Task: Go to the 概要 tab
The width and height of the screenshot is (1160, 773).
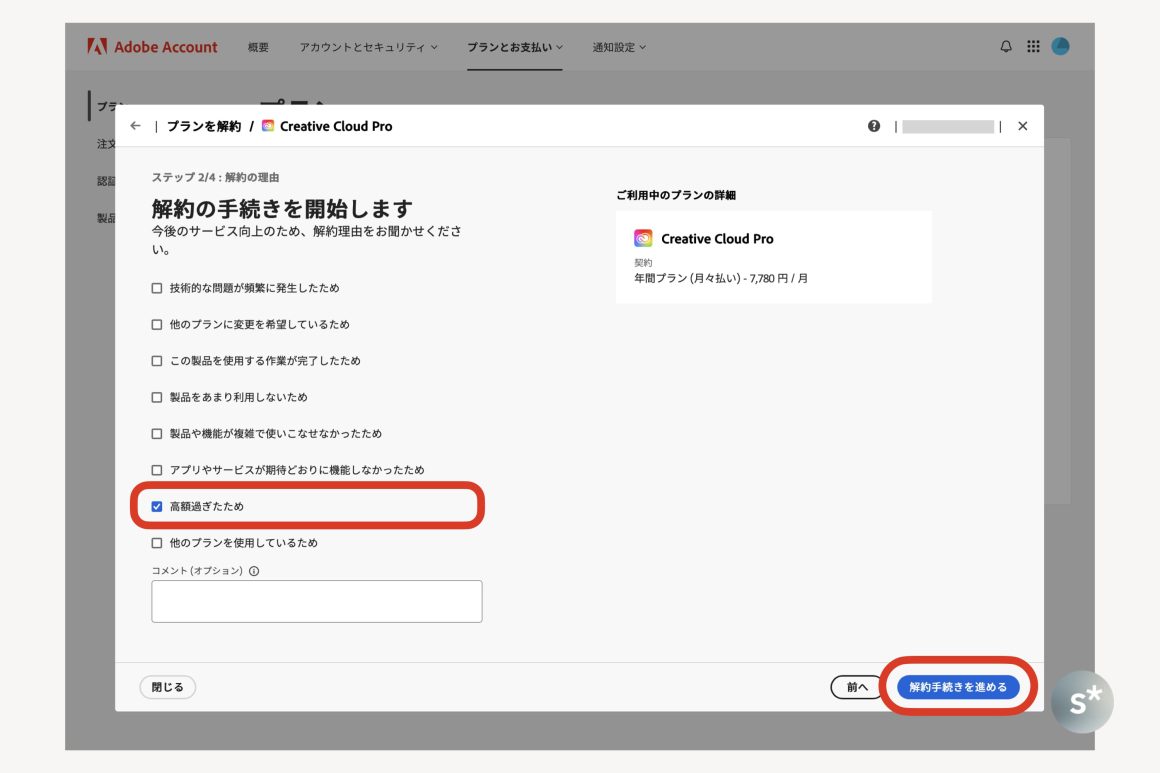Action: click(258, 47)
